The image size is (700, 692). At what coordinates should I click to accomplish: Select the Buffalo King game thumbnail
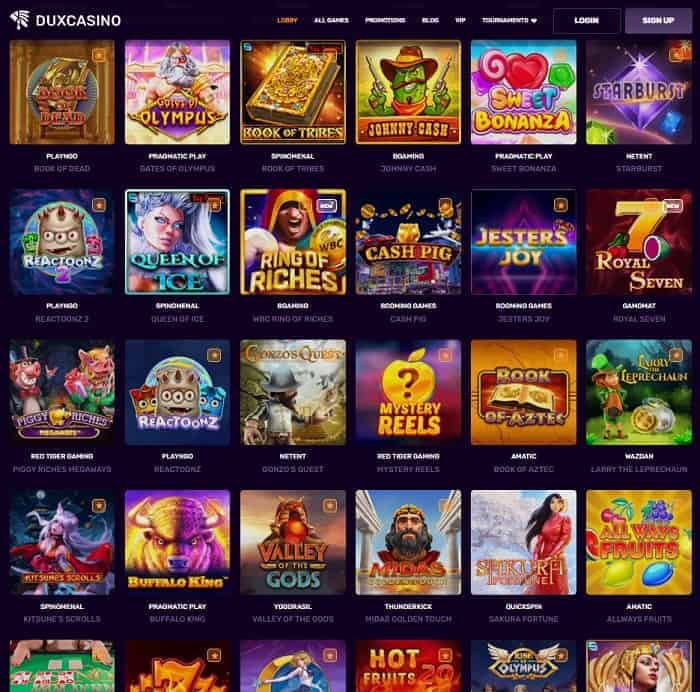tap(177, 542)
